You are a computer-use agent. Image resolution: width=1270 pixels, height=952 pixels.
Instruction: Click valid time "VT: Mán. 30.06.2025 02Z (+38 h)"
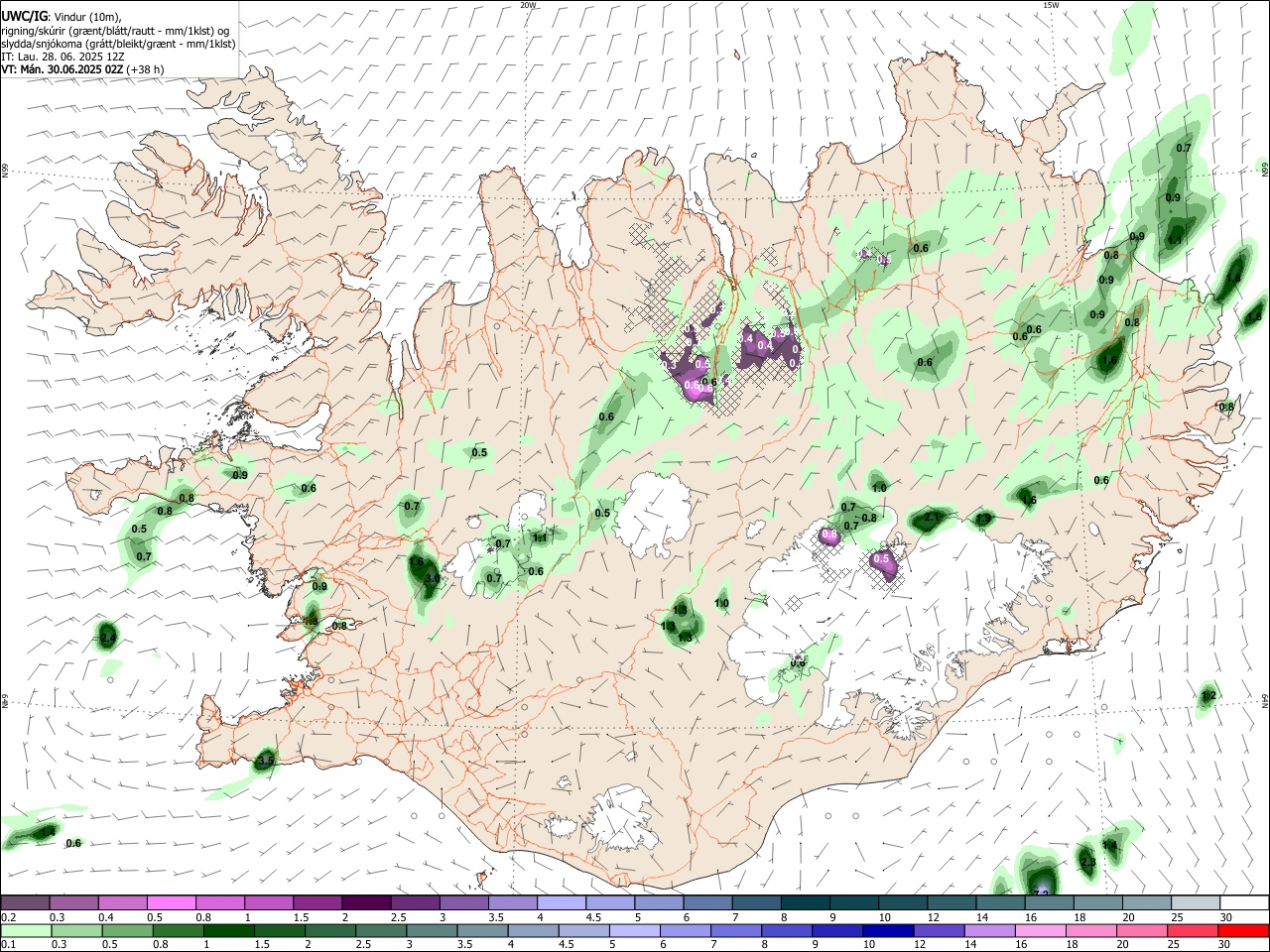(82, 69)
